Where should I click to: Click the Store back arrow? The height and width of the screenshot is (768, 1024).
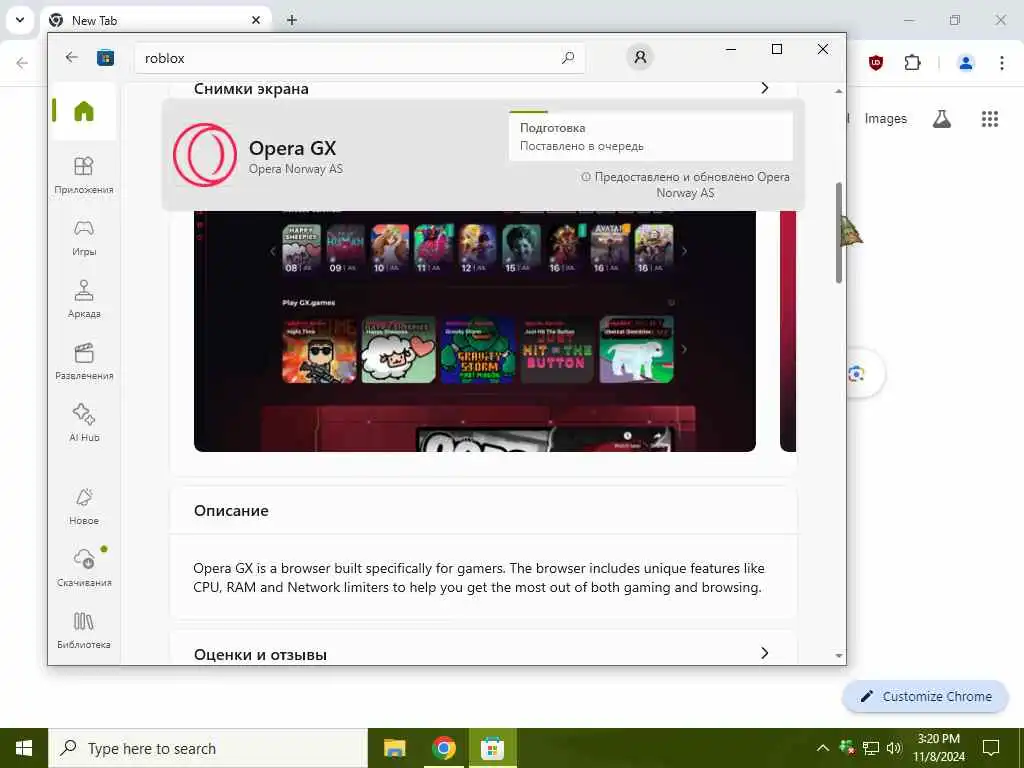point(72,57)
